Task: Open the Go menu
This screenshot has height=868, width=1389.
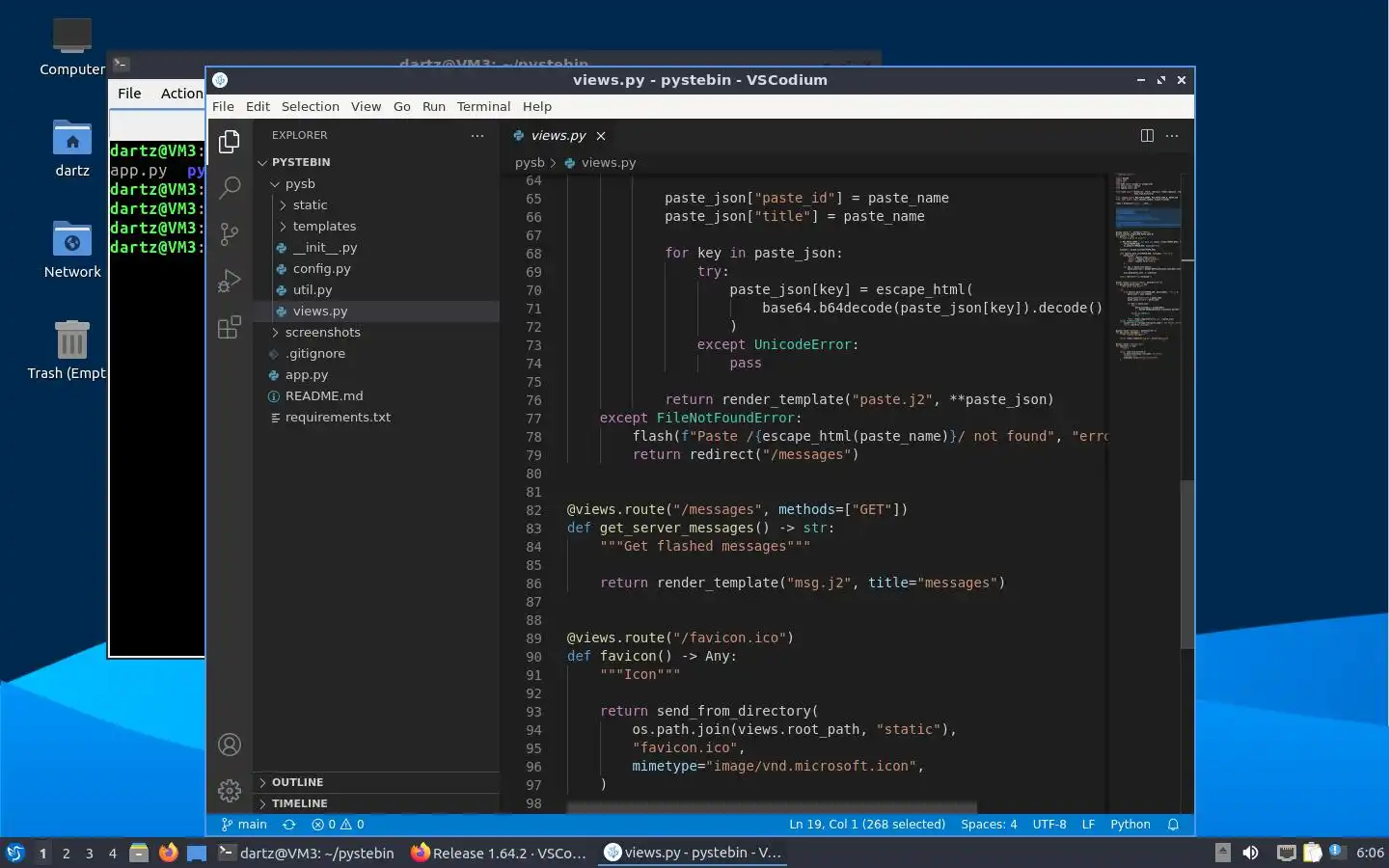Action: tap(402, 107)
